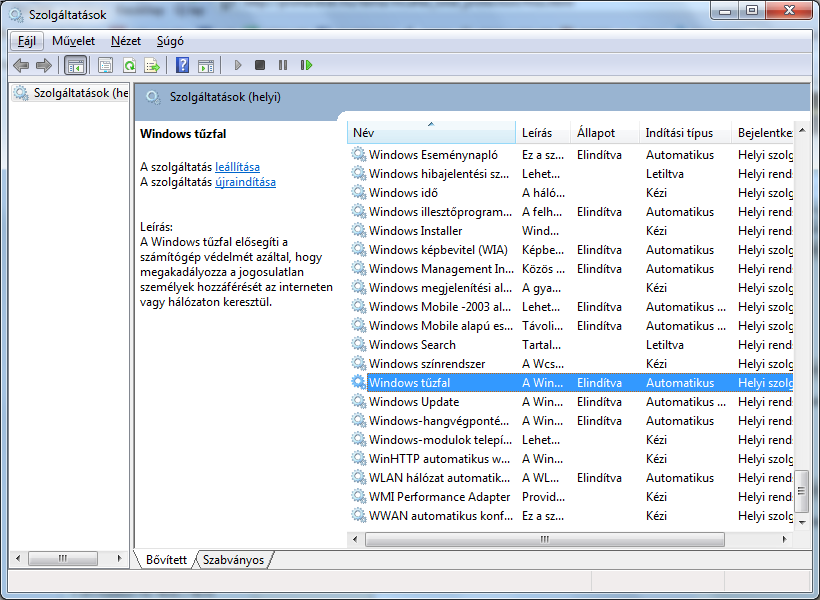Click the Restart service icon

click(306, 65)
